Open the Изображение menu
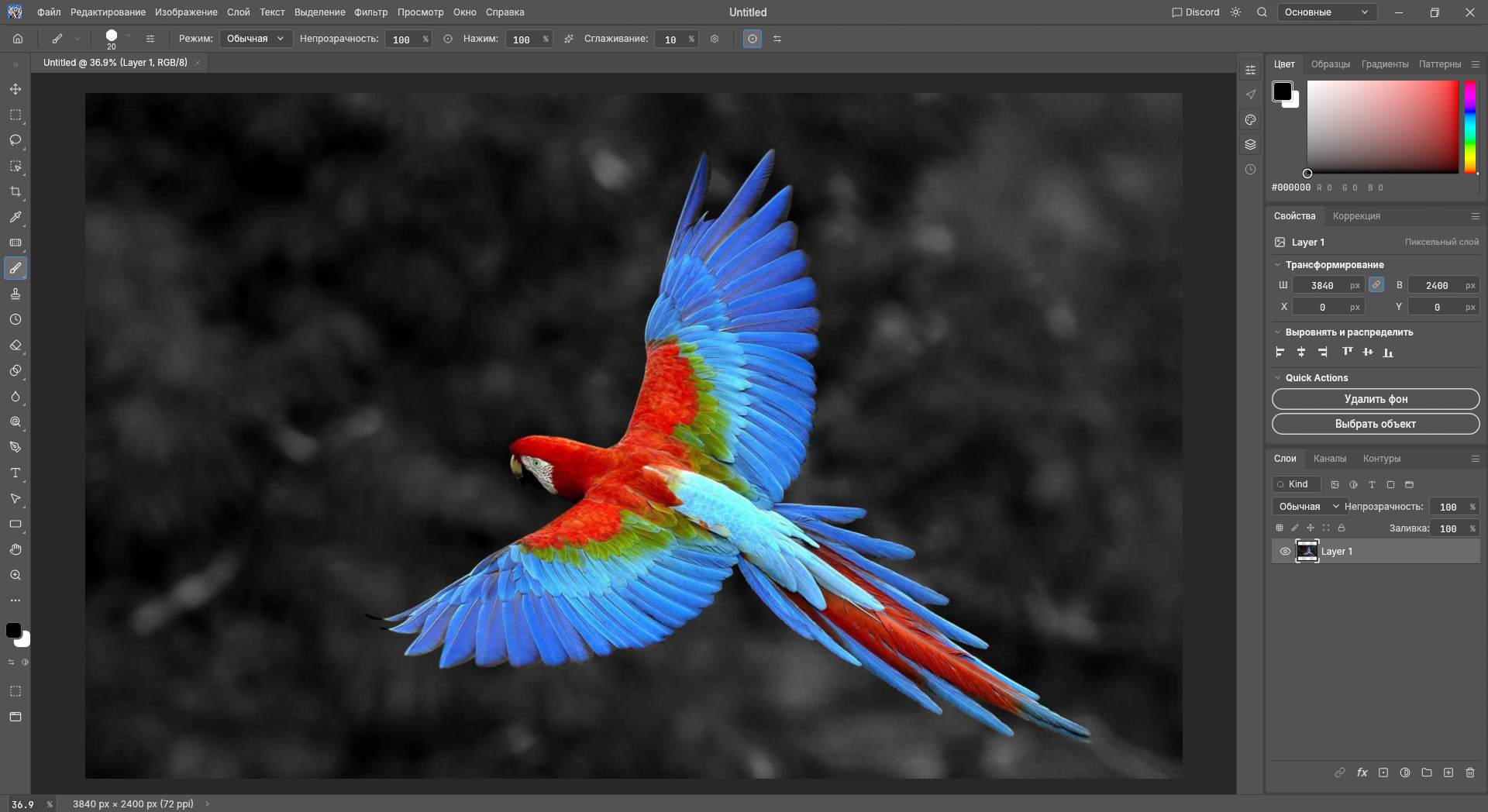1488x812 pixels. (x=186, y=12)
